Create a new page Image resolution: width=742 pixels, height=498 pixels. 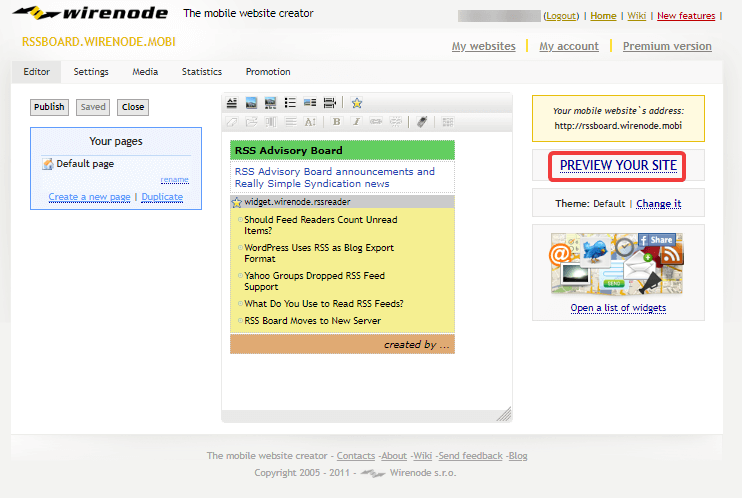[x=89, y=197]
